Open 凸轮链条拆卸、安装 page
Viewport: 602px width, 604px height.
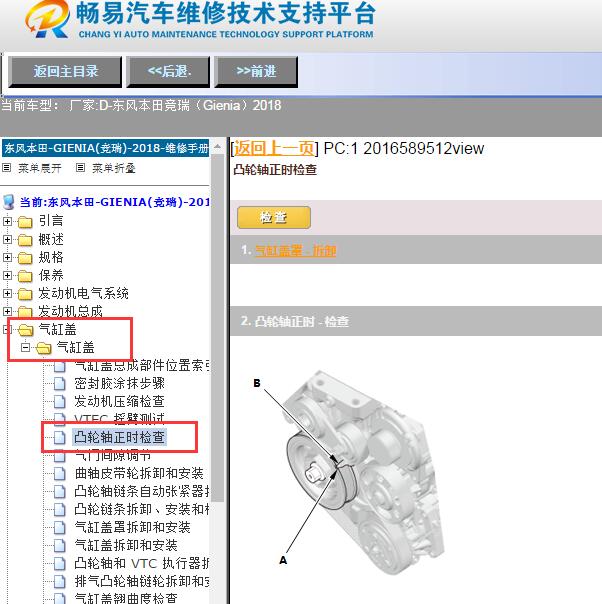(x=141, y=509)
